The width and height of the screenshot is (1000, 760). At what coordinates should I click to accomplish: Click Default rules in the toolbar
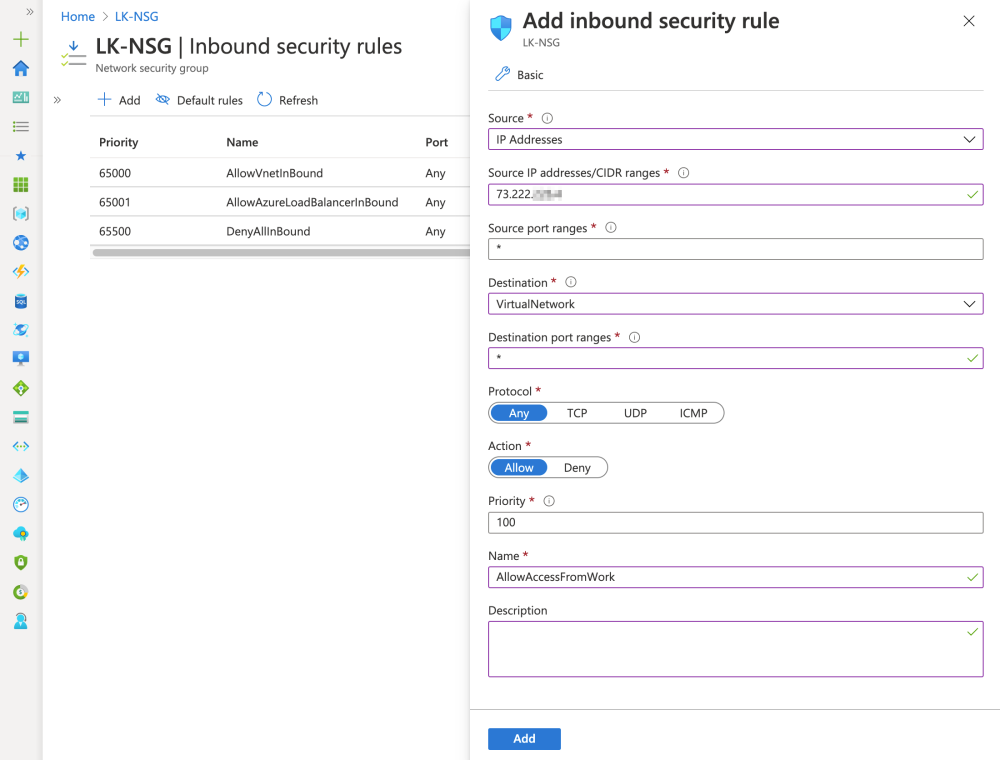(199, 100)
